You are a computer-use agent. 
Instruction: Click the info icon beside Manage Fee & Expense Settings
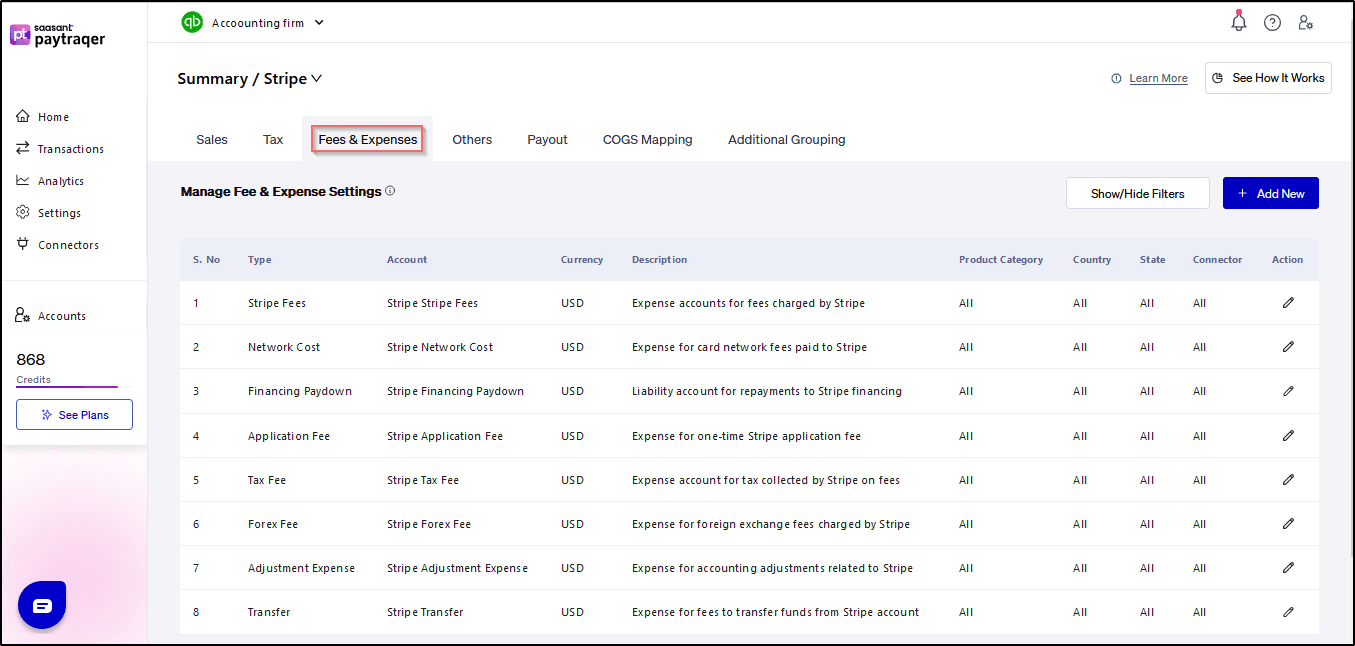click(x=390, y=190)
